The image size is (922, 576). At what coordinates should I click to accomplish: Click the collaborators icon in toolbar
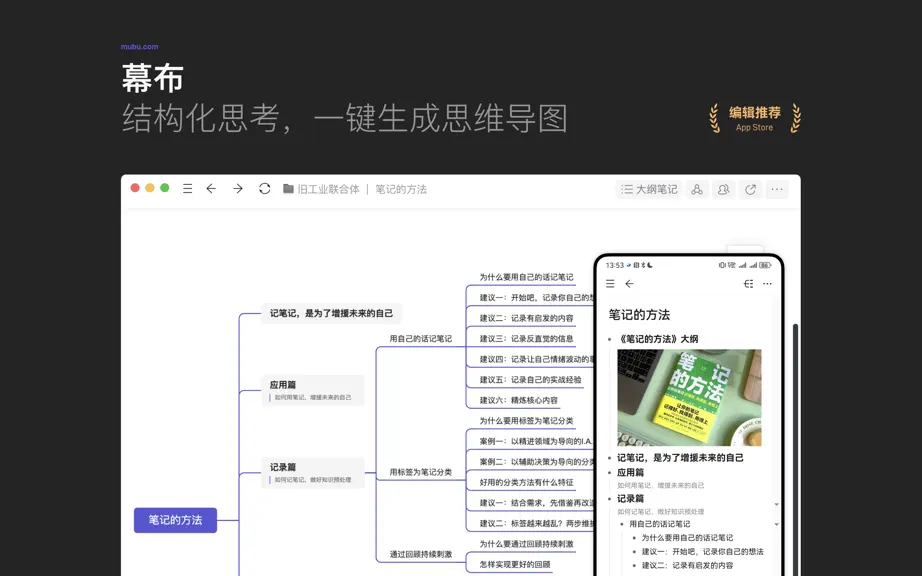(x=723, y=189)
